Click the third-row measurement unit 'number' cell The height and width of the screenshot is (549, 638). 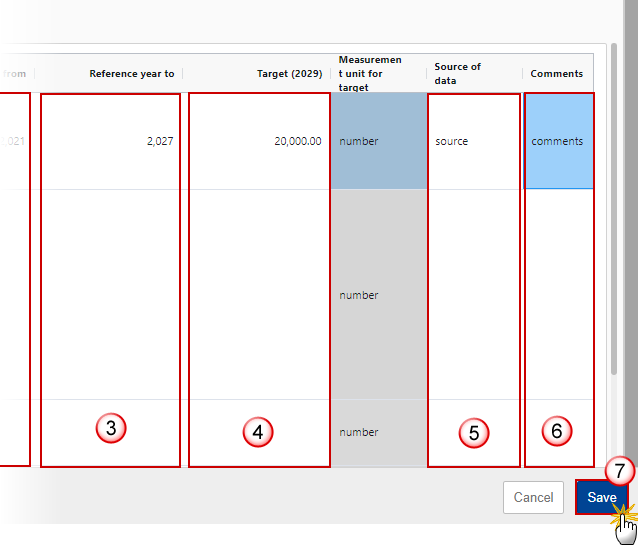coord(378,432)
